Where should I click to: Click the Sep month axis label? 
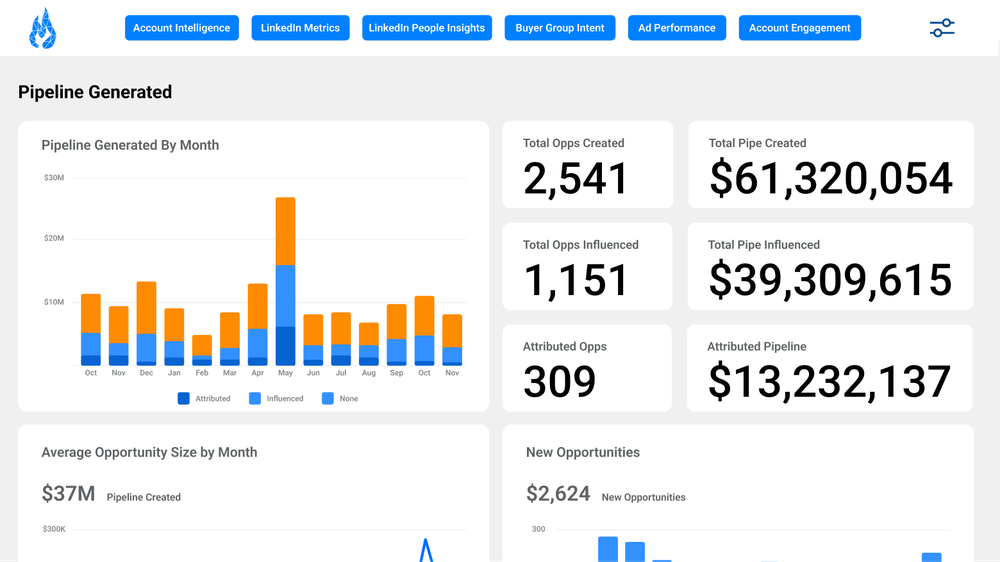pos(397,373)
